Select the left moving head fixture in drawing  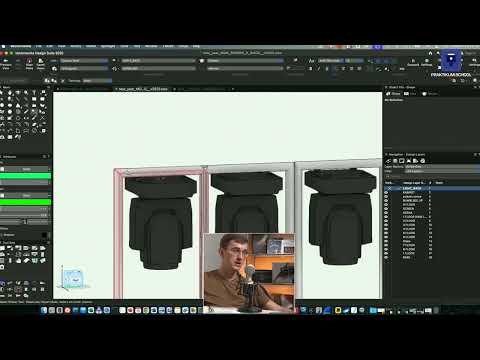coord(161,222)
